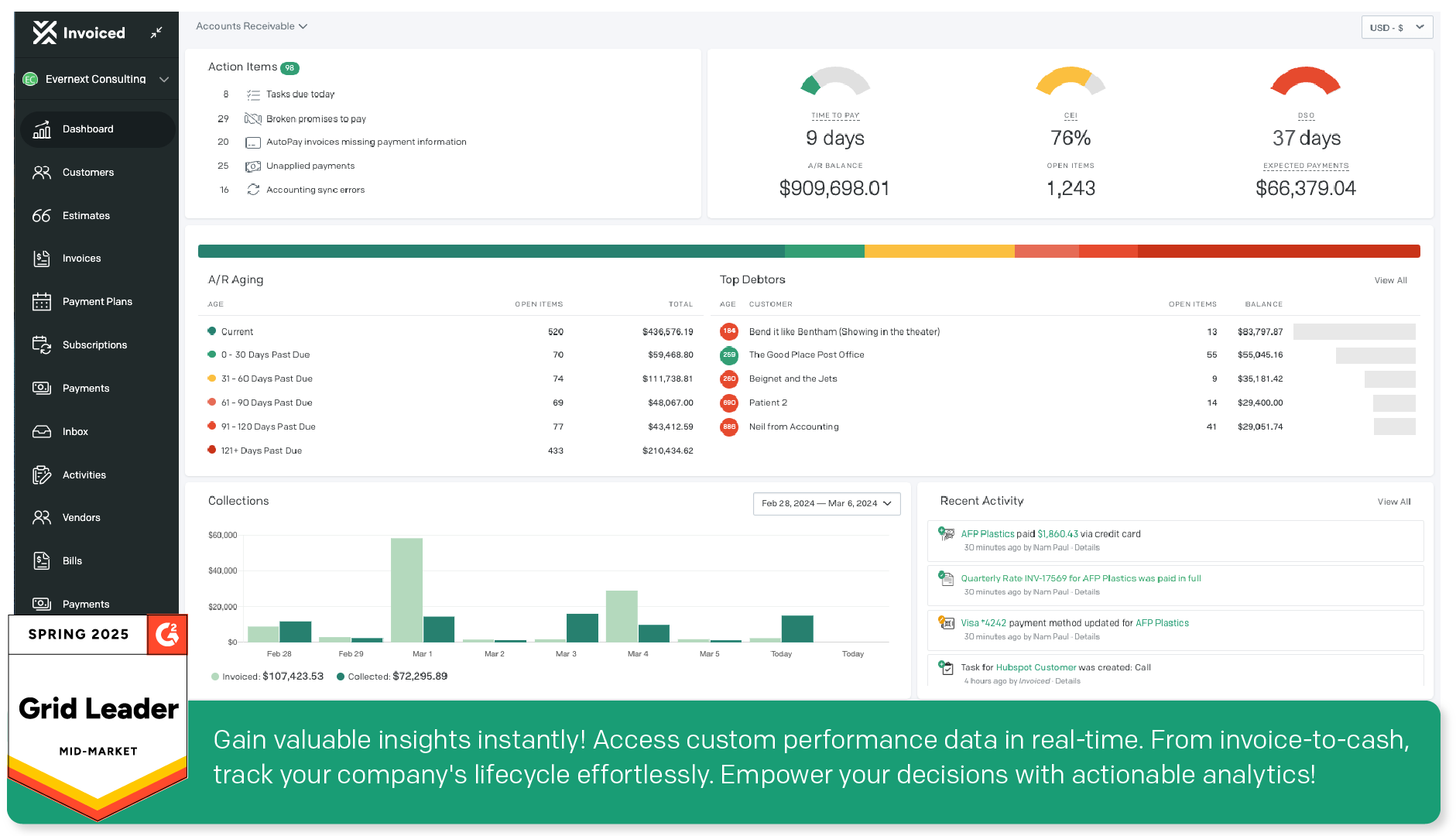Click the tall Mar 1 invoiced bar
Screen dimensions: 1456x836
(406, 590)
